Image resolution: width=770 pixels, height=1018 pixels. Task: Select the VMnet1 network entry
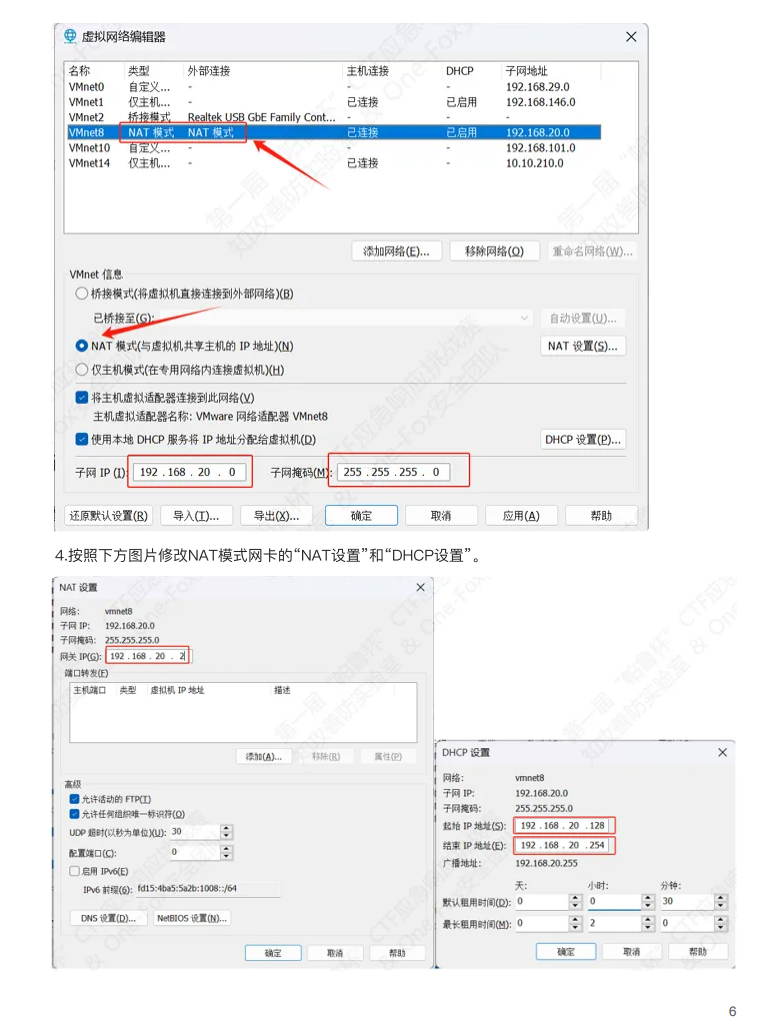86,102
